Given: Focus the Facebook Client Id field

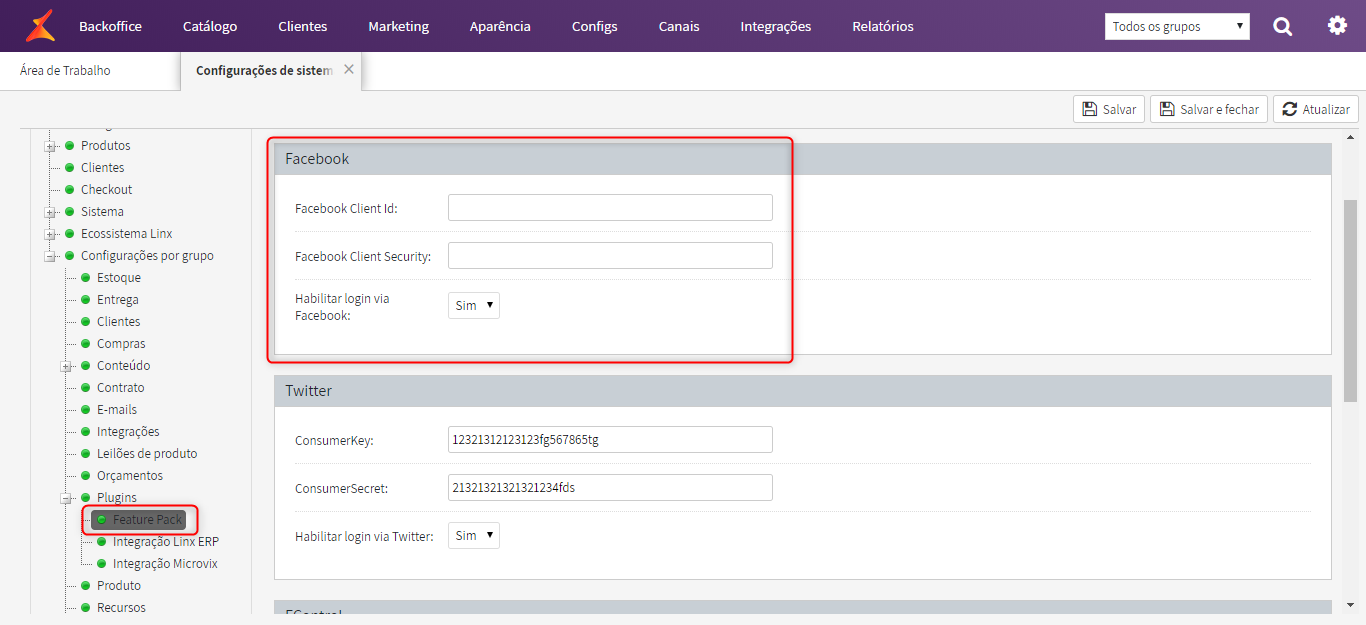Looking at the screenshot, I should coord(610,208).
